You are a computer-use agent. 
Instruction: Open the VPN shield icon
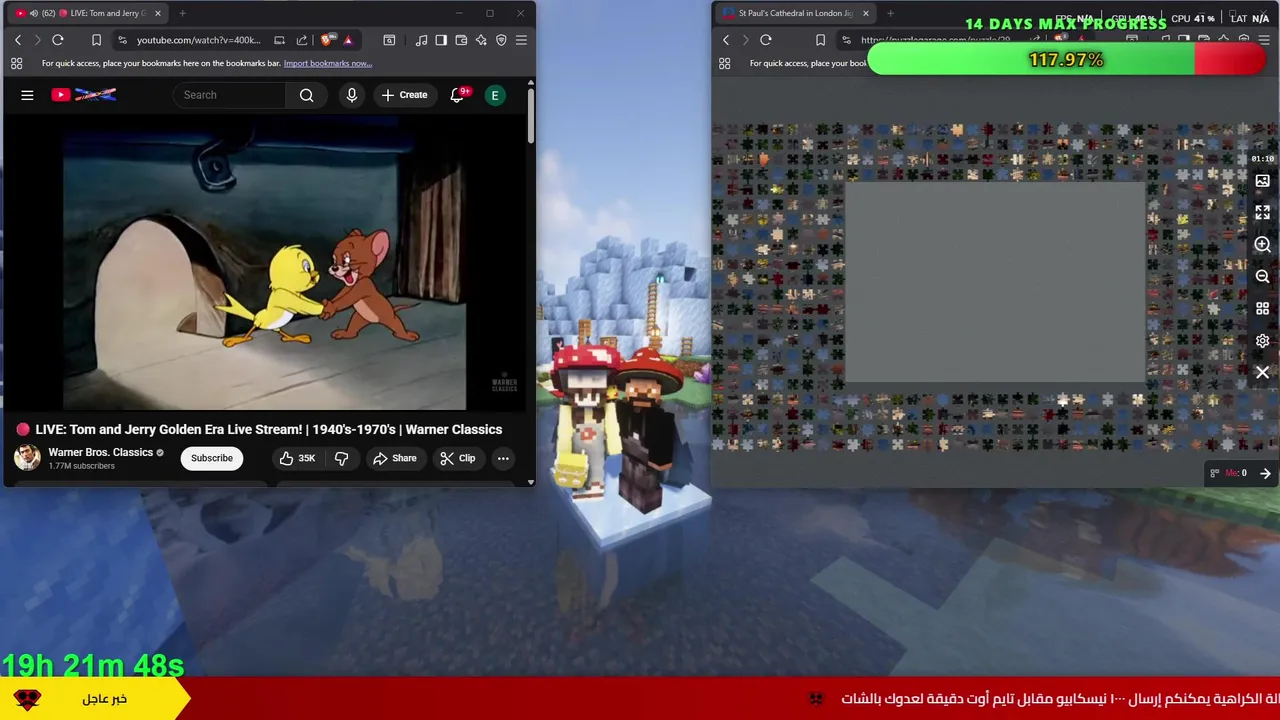pos(501,40)
